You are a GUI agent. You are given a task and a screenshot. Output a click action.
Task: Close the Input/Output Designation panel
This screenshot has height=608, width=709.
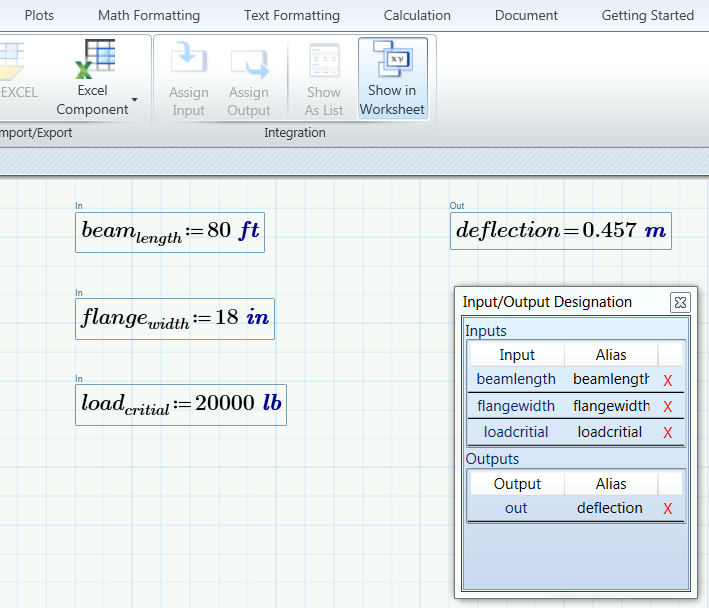680,302
